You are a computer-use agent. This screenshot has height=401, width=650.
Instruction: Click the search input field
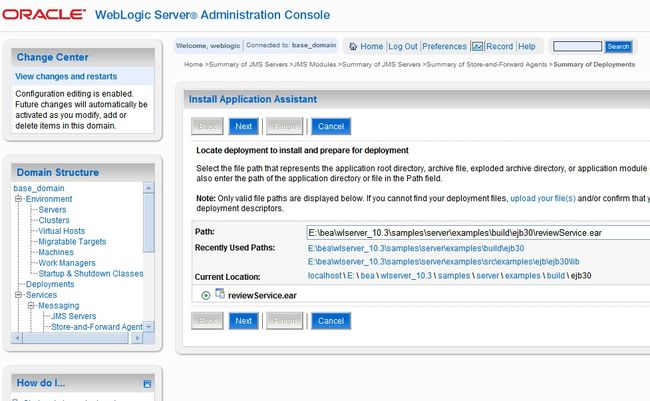click(577, 46)
